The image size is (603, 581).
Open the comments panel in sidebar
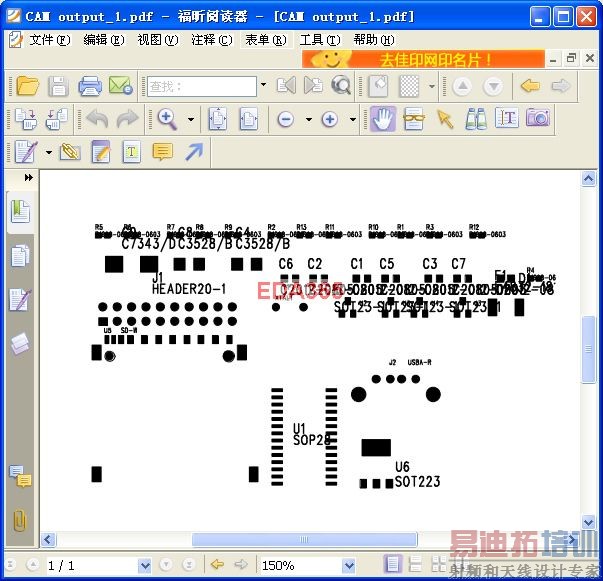20,476
